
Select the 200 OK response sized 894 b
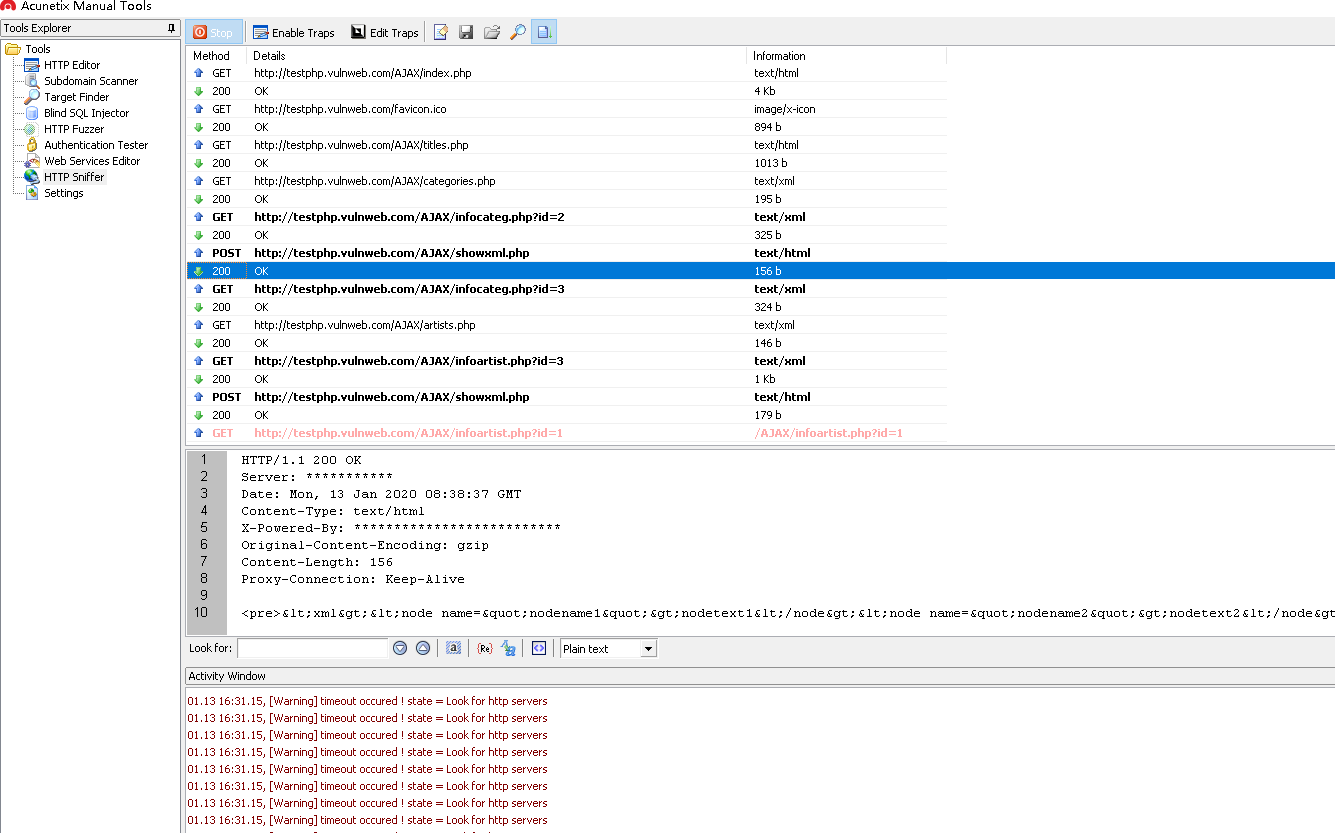pos(567,127)
